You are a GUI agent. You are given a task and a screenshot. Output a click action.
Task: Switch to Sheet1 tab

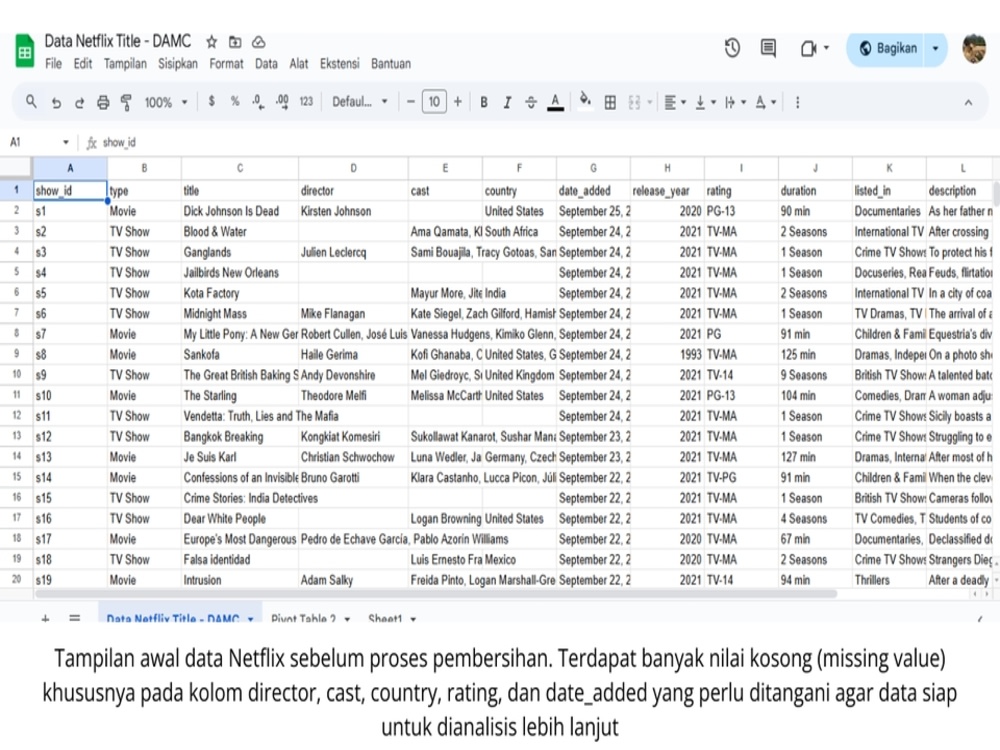[x=385, y=617]
